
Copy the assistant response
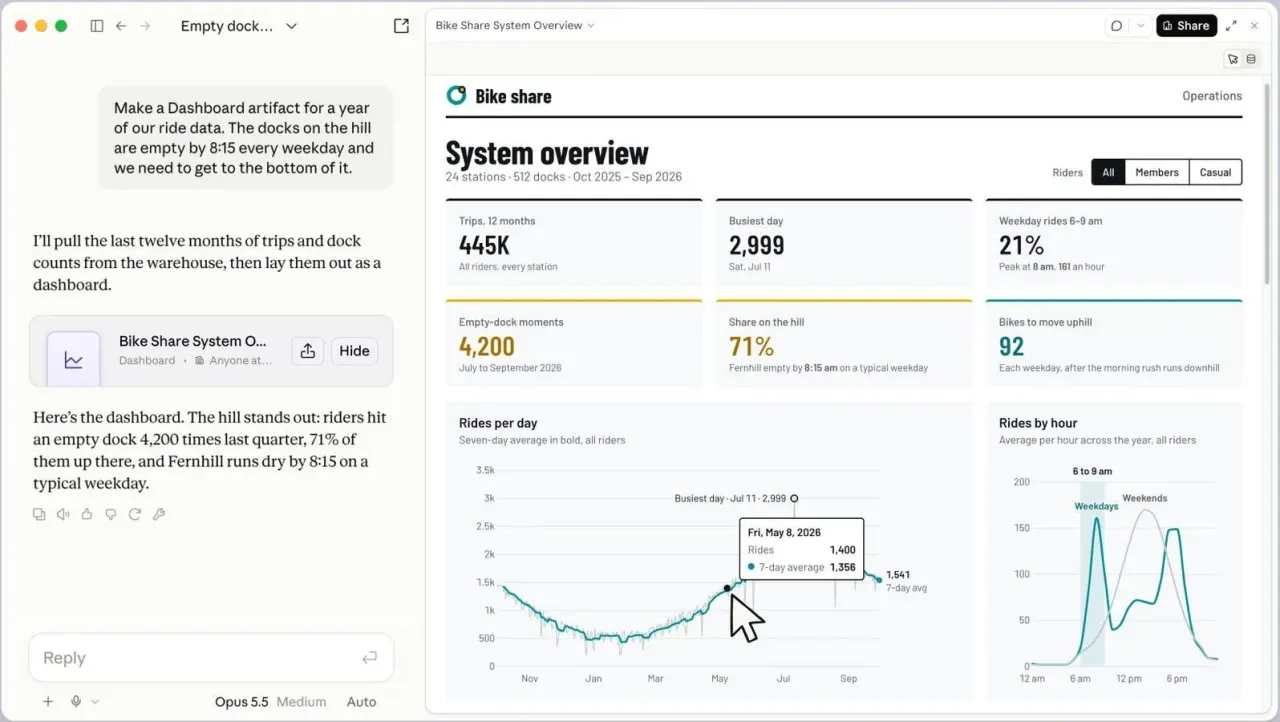point(39,514)
